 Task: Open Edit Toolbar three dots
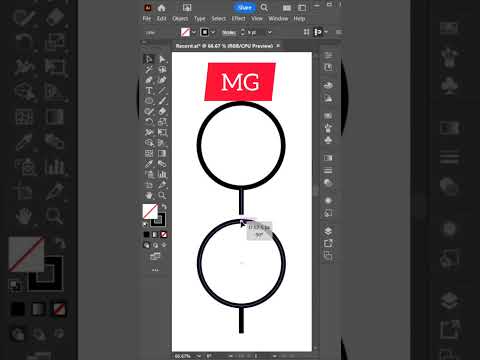[155, 270]
